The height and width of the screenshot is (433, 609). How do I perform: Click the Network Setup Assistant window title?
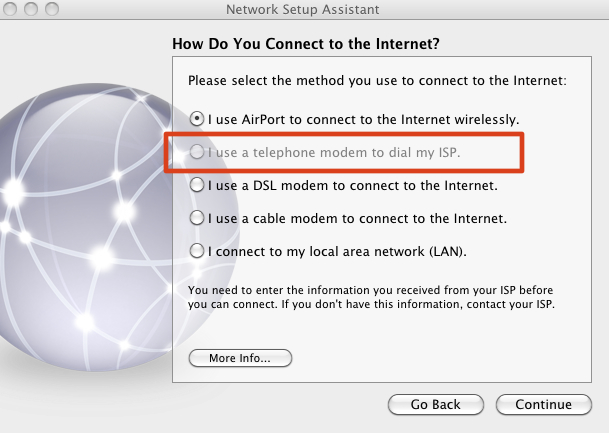(x=303, y=9)
